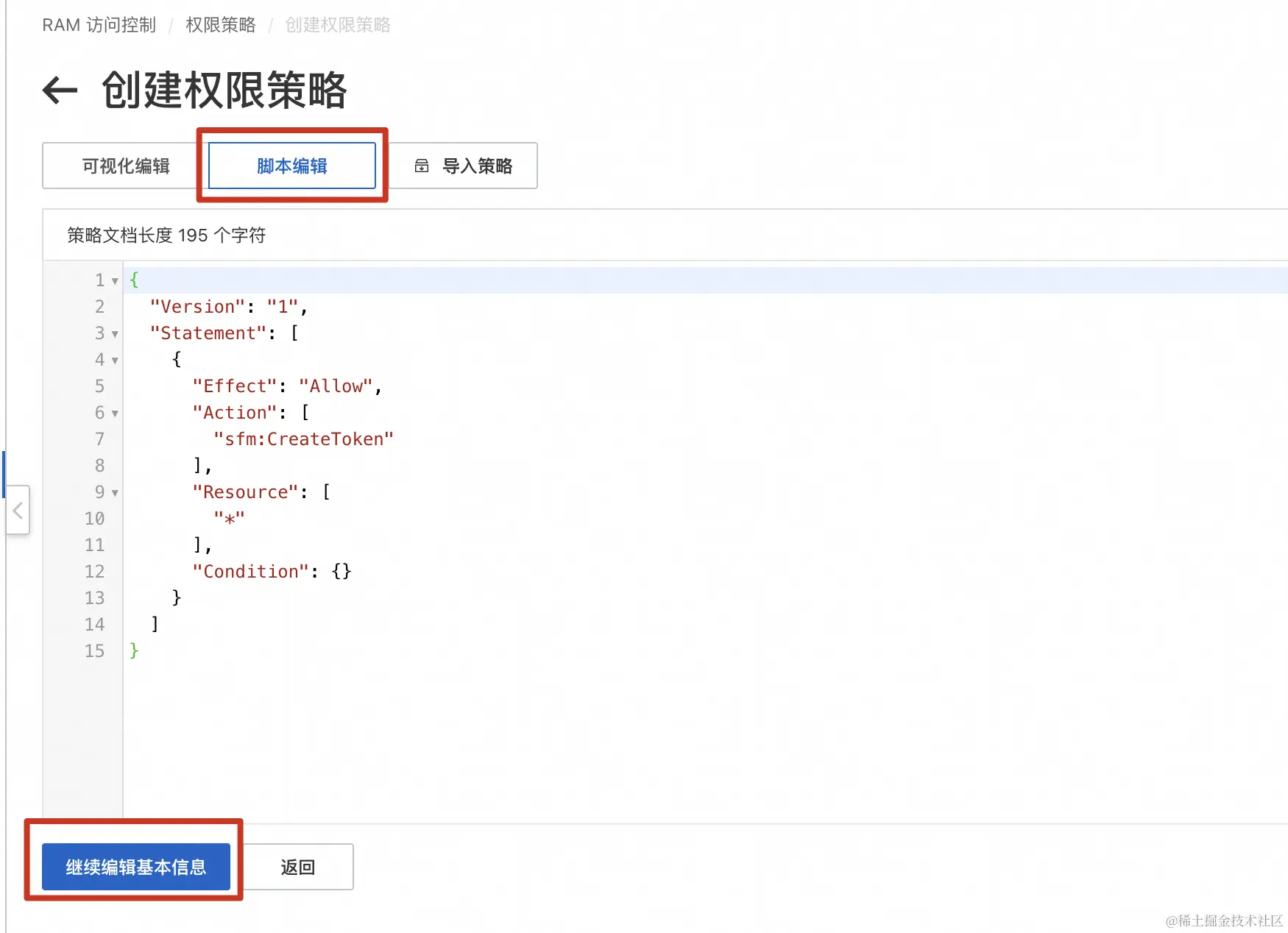1288x933 pixels.
Task: Click the 返回 button
Action: point(298,867)
